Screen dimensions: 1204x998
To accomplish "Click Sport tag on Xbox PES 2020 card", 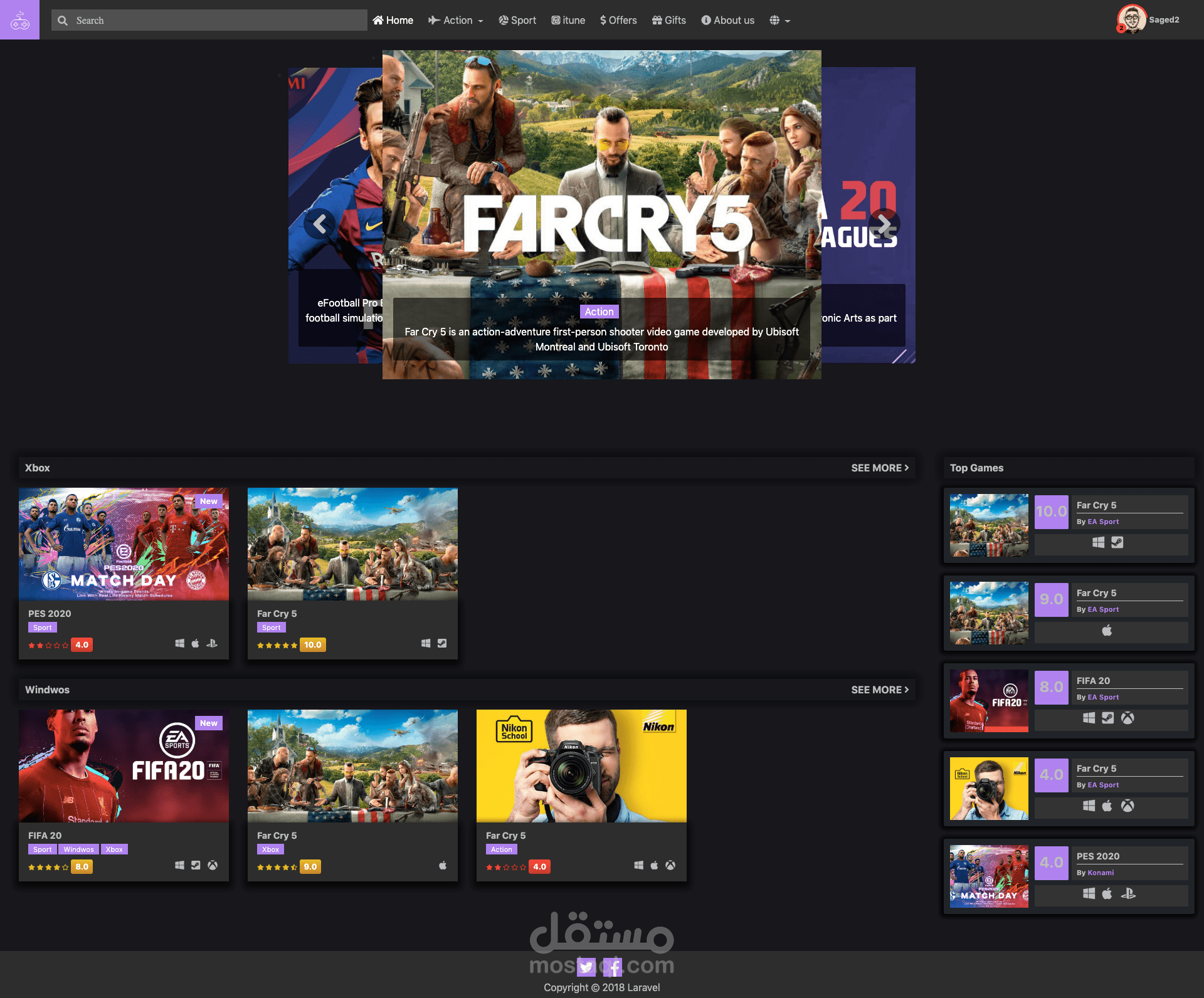I will (x=43, y=628).
